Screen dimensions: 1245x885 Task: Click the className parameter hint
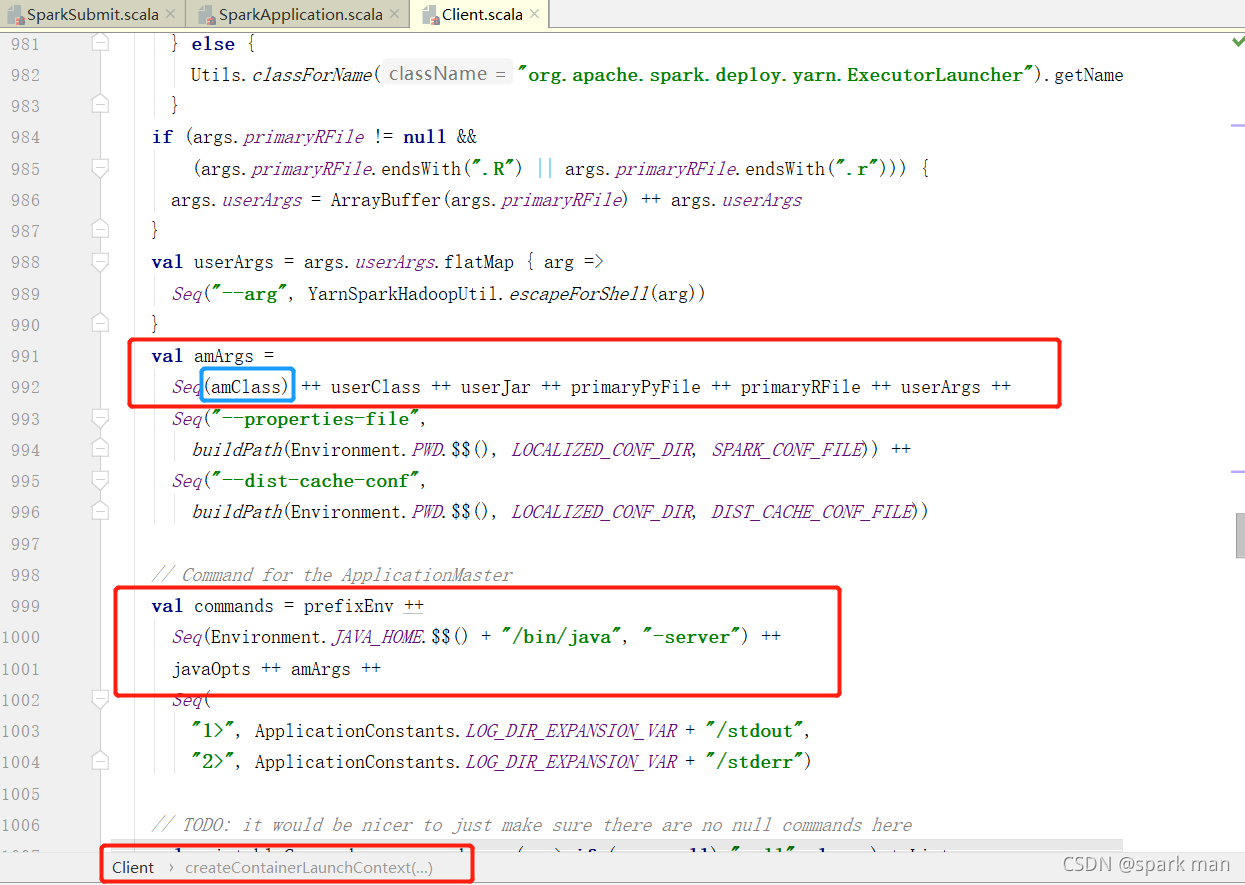pyautogui.click(x=446, y=74)
